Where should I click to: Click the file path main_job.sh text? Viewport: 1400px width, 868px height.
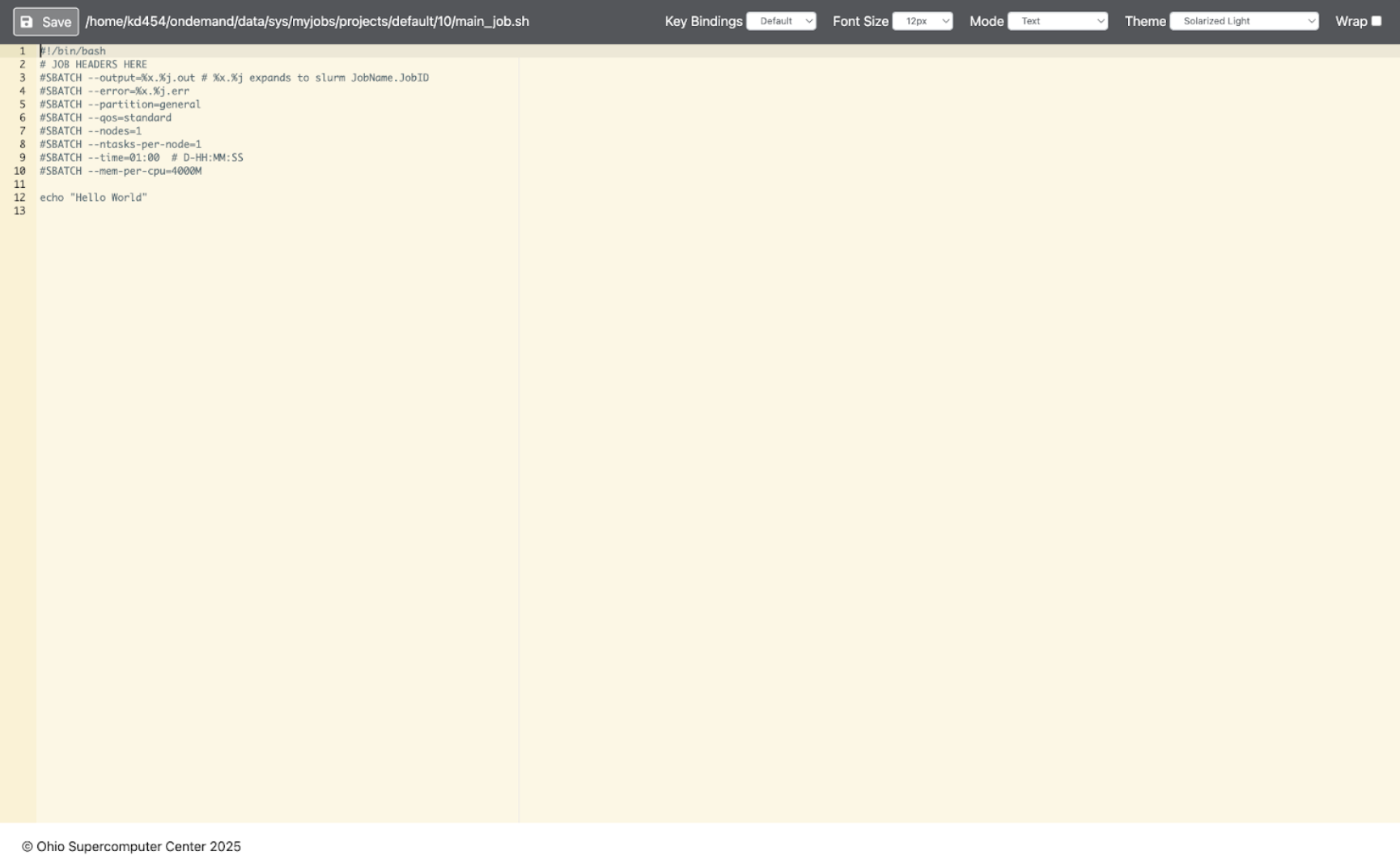(308, 21)
